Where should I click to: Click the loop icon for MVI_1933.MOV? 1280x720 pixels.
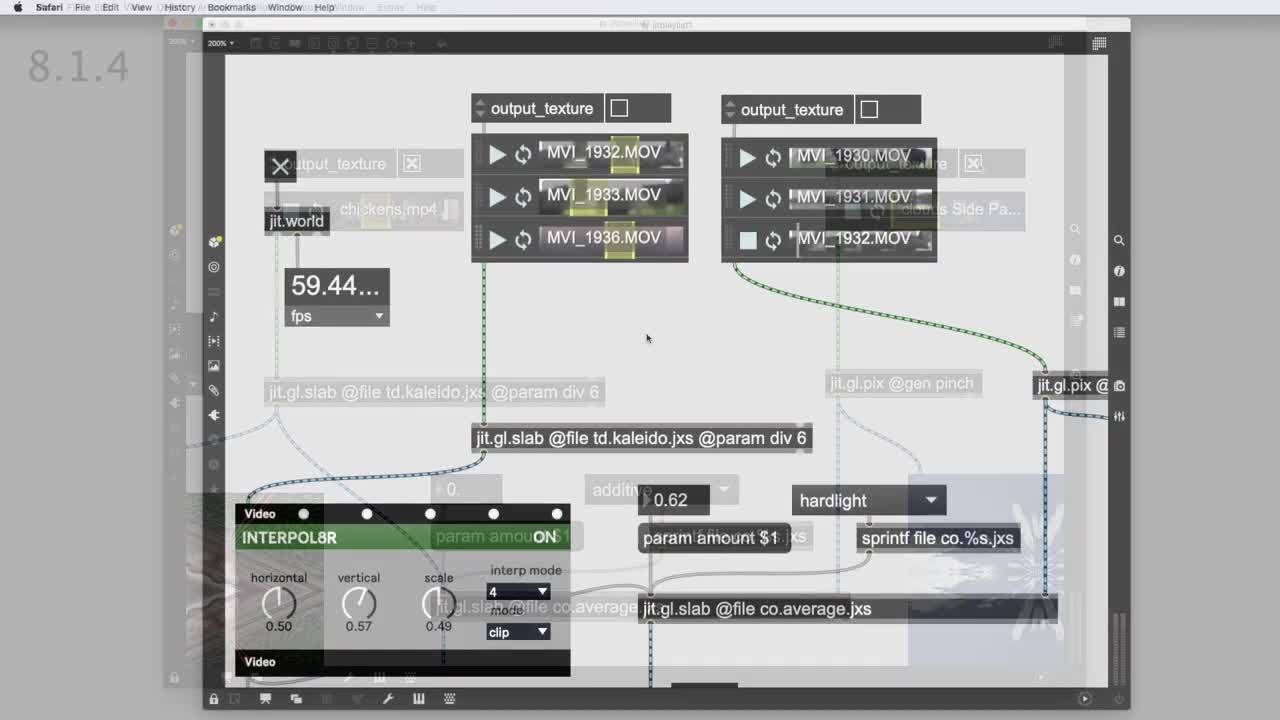pyautogui.click(x=523, y=198)
